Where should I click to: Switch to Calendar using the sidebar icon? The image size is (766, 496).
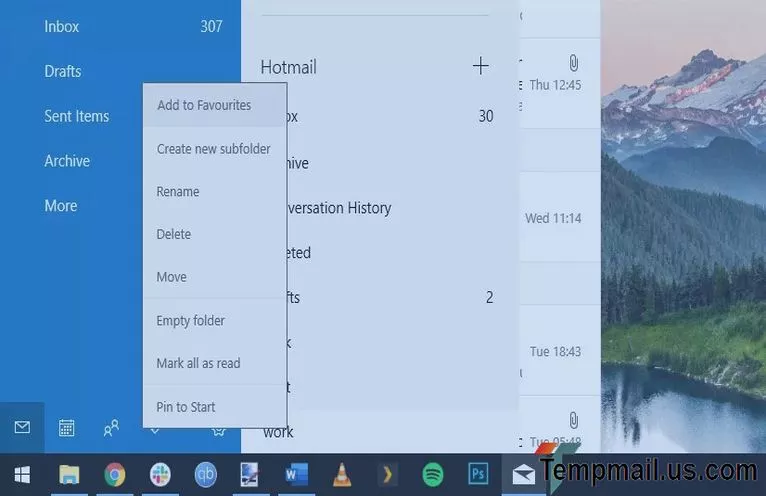tap(67, 428)
